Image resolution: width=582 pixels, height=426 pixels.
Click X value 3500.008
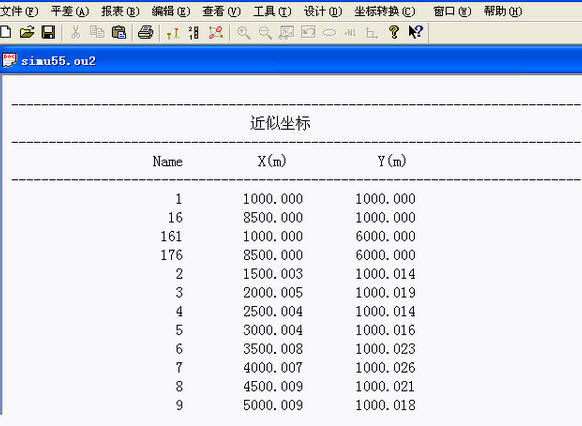273,349
